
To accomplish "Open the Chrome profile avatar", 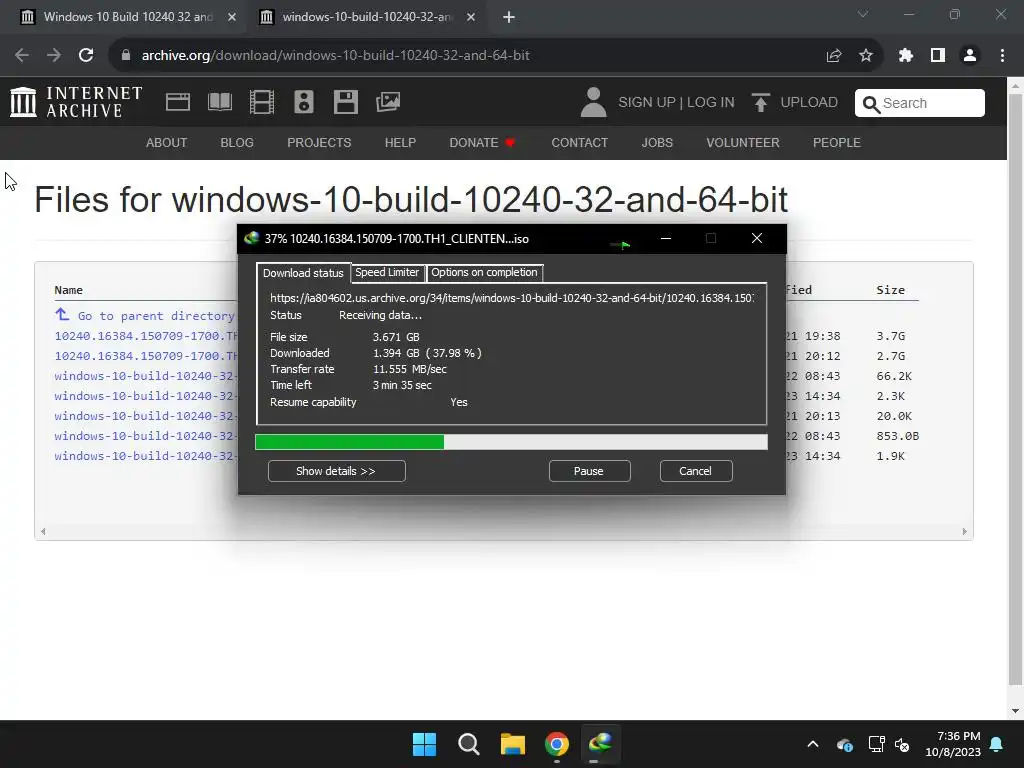I will pyautogui.click(x=970, y=56).
